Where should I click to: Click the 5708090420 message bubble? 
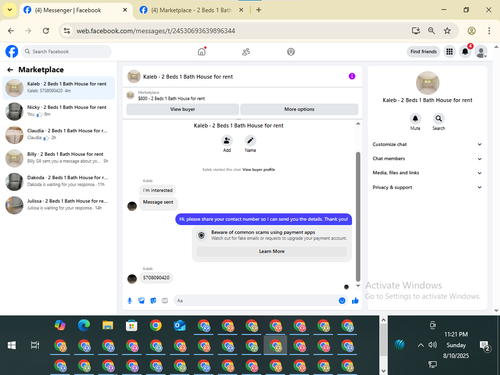(156, 278)
